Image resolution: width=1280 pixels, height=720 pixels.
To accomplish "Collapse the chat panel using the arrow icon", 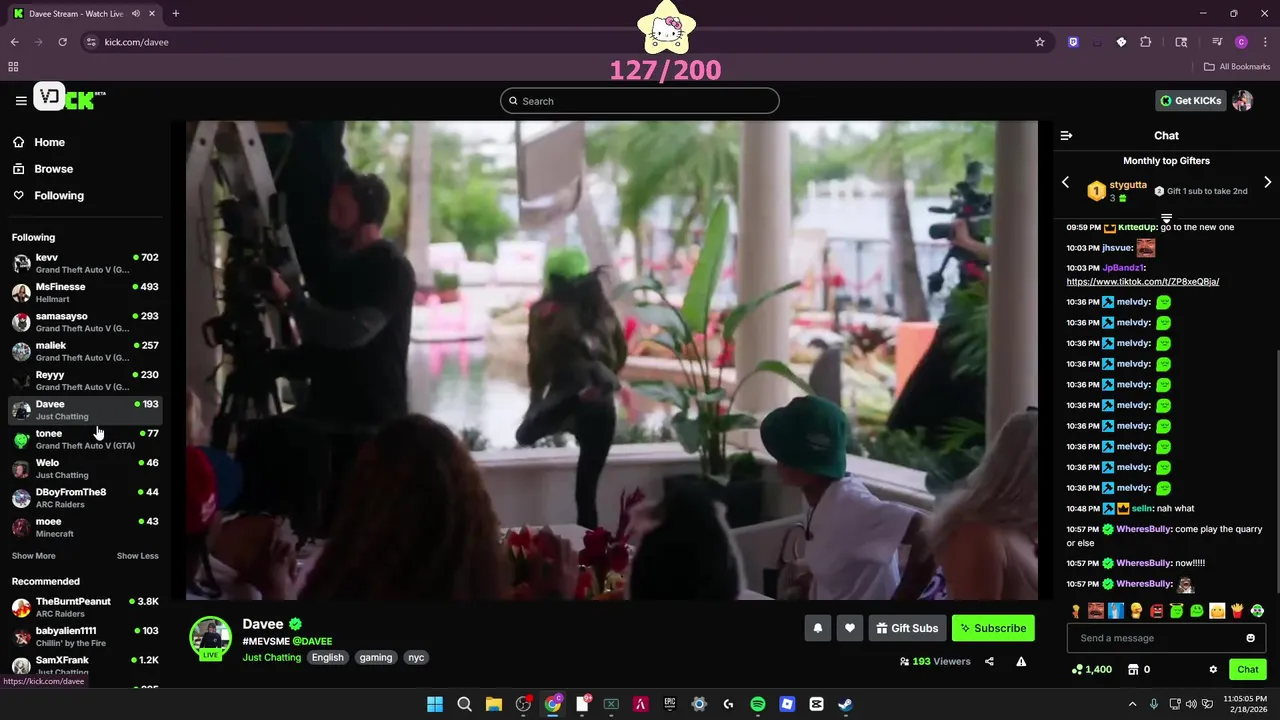I will tap(1066, 135).
